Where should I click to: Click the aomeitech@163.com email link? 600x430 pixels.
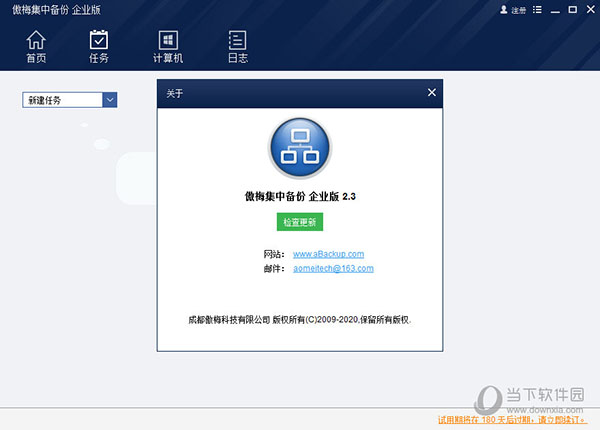(x=333, y=269)
